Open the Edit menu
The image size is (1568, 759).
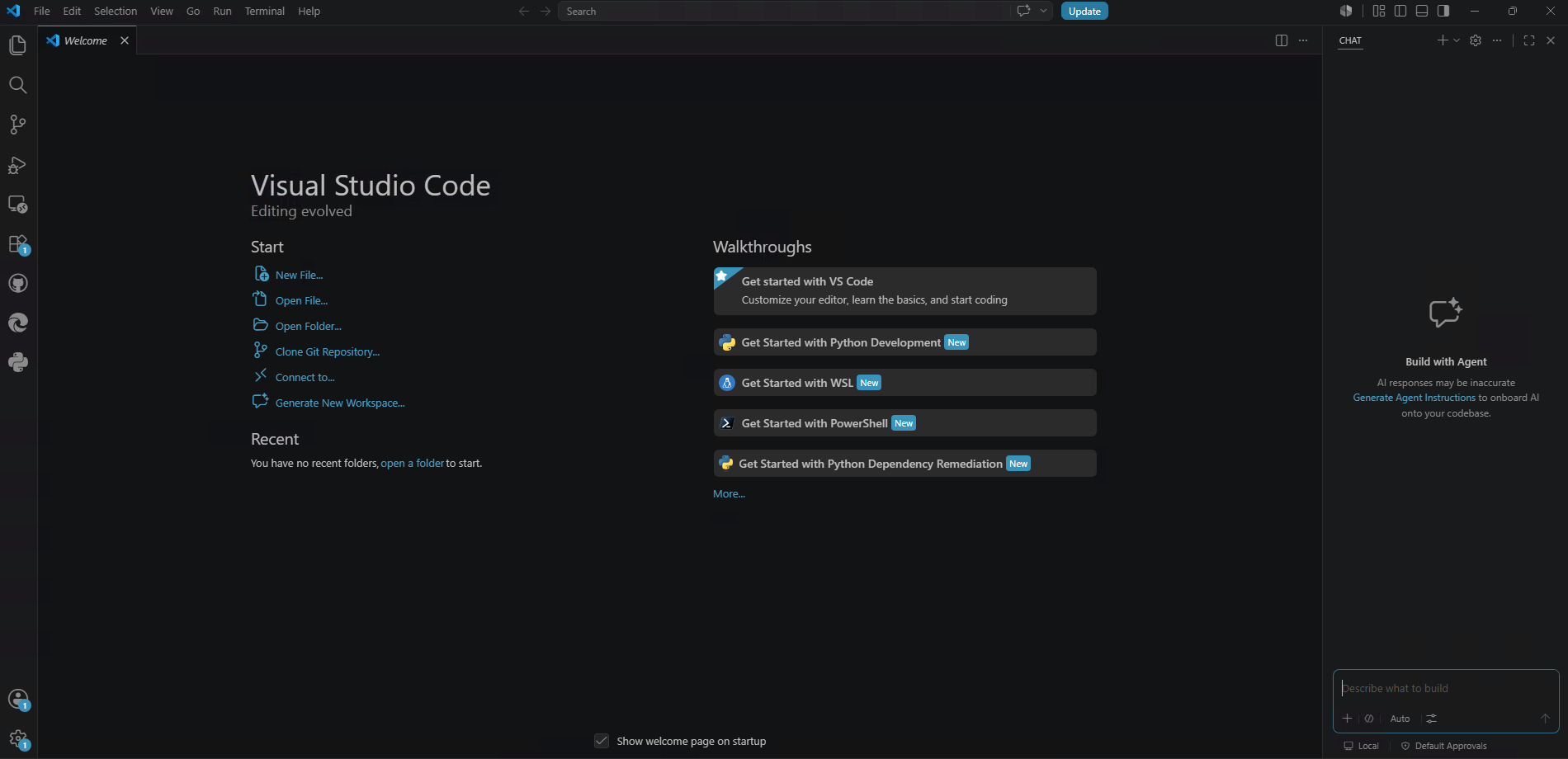coord(72,12)
